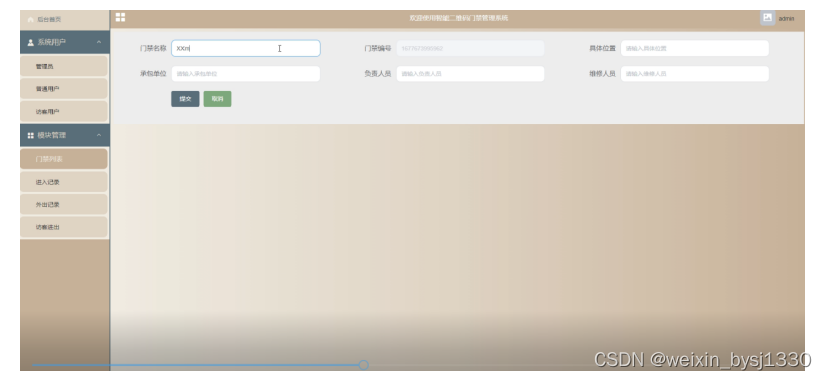Open 进入记录 in the sidebar
Screen dimensions: 827x380
(x=64, y=182)
